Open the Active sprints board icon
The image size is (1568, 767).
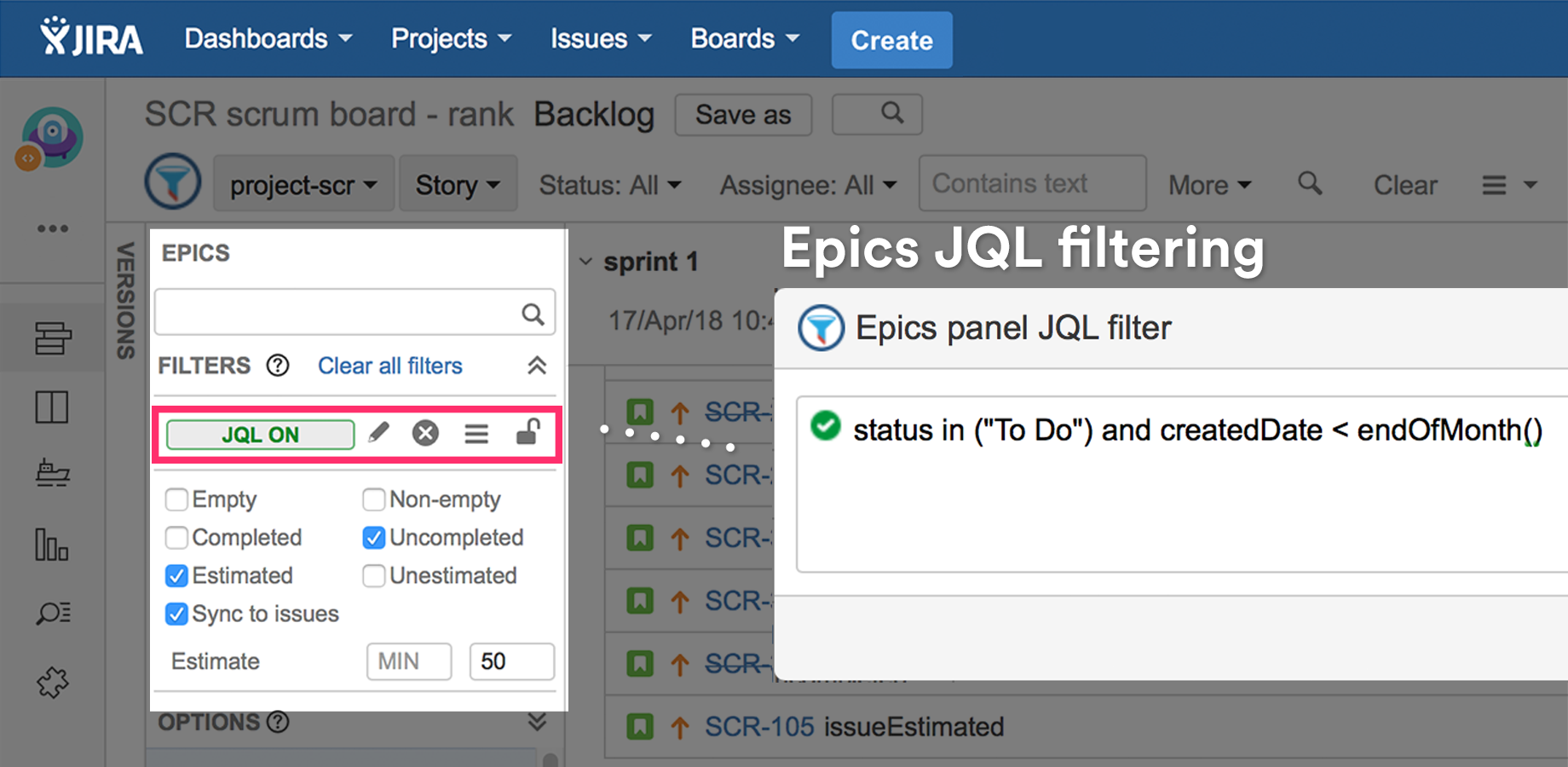click(52, 407)
